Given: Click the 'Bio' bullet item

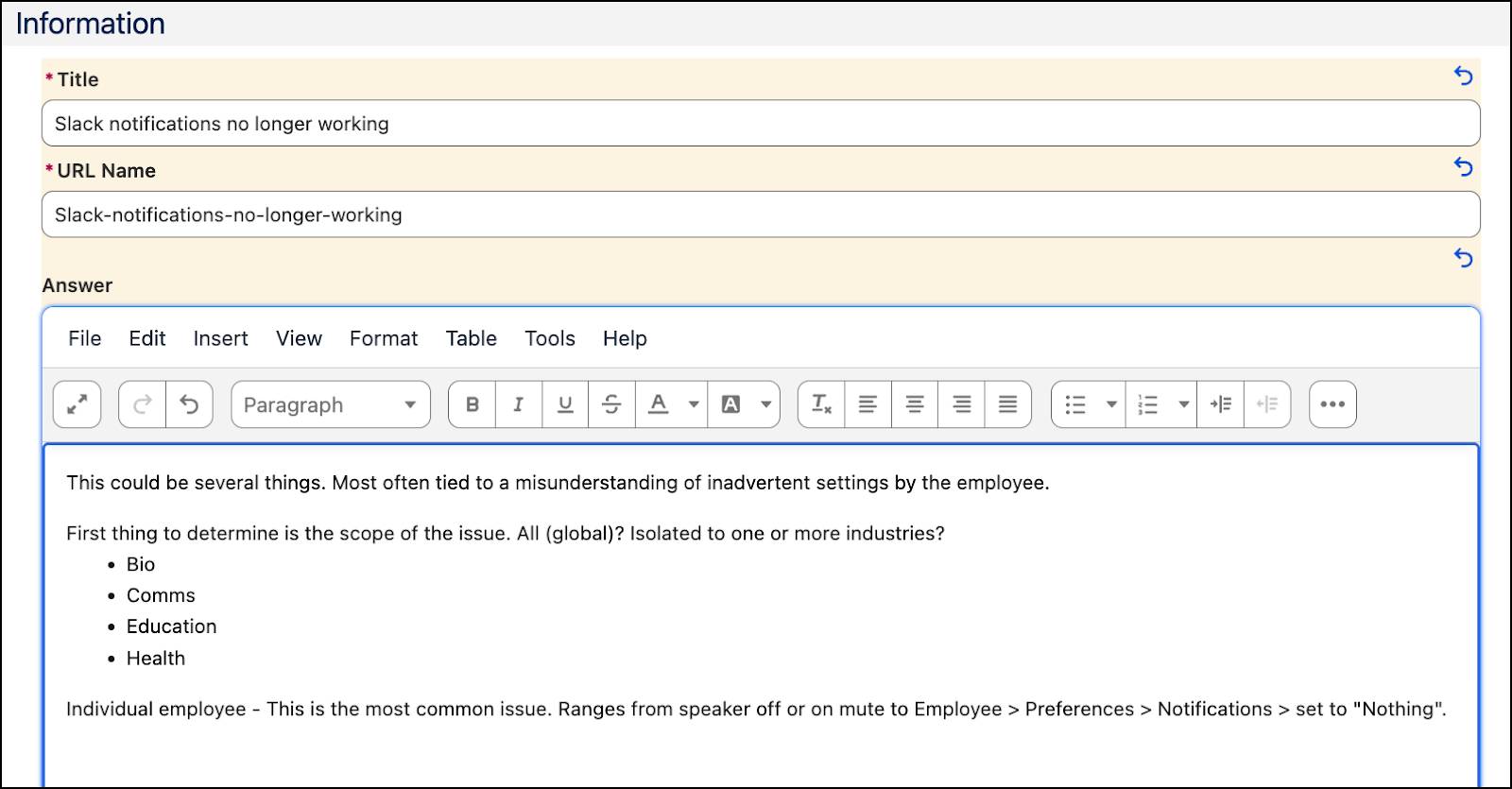Looking at the screenshot, I should (141, 564).
